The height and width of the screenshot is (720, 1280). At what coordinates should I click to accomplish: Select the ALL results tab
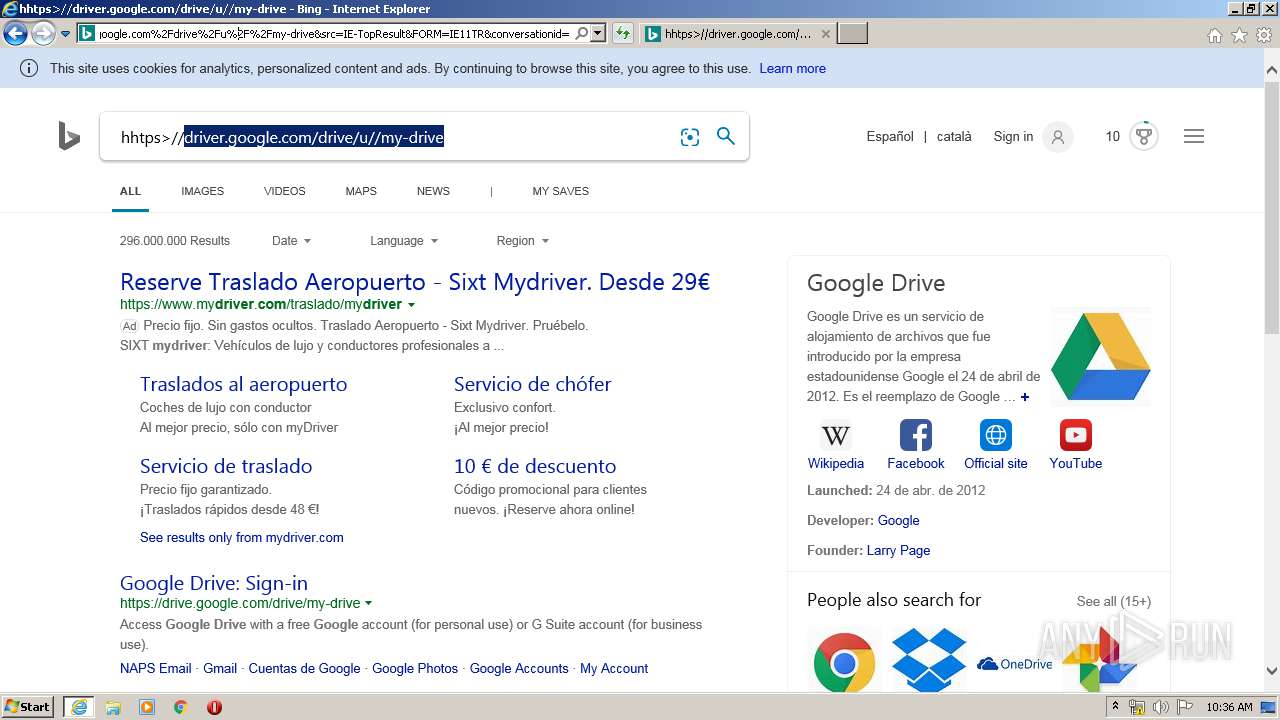click(130, 191)
